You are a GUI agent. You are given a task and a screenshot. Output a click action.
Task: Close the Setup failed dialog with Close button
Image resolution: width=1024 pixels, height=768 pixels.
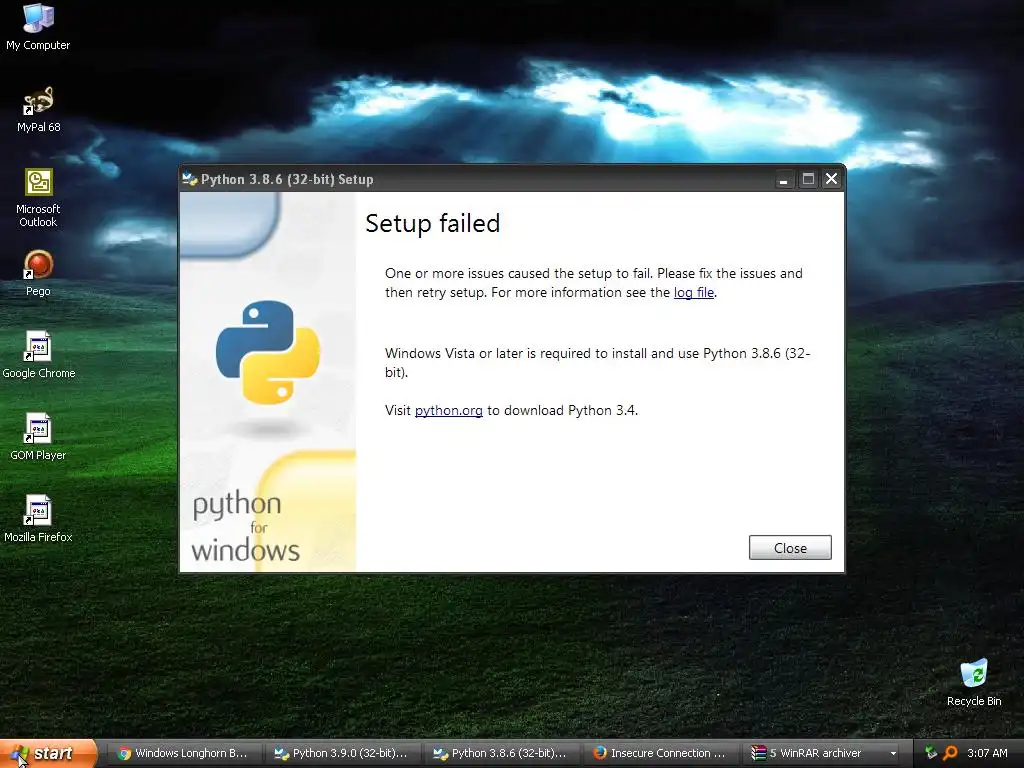tap(790, 548)
